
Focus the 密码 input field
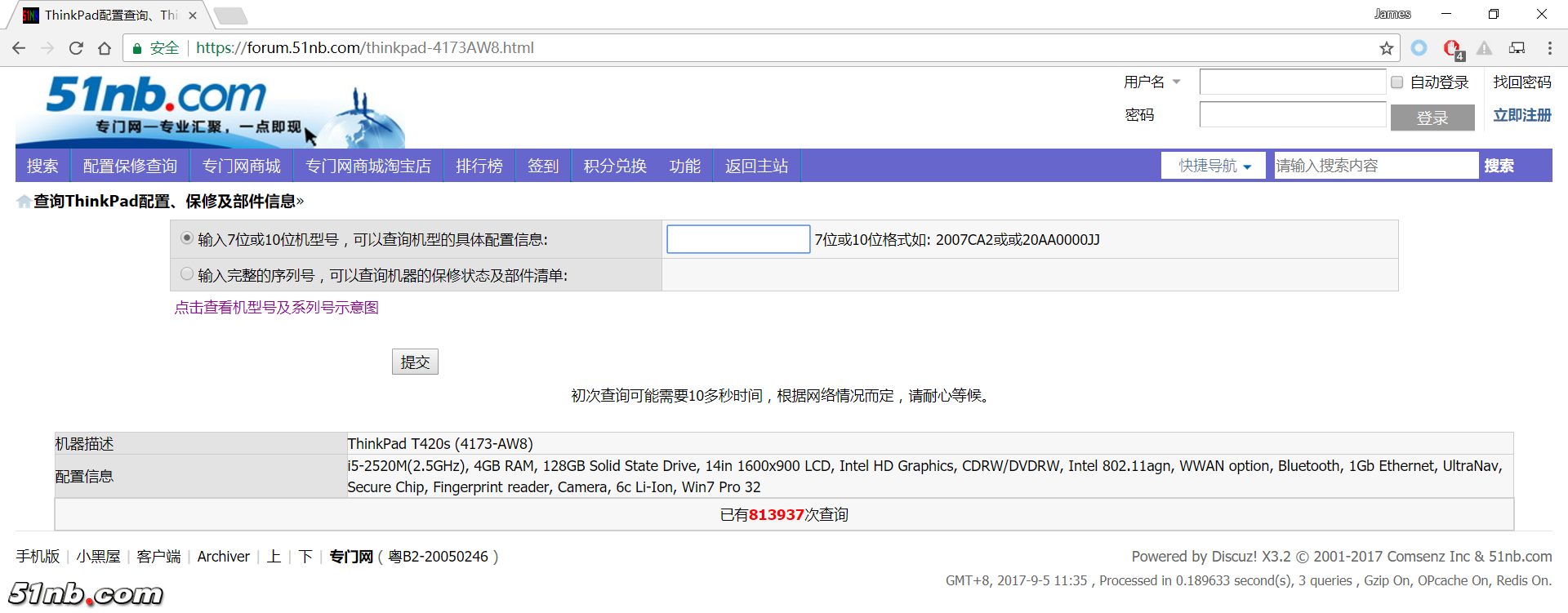coord(1293,114)
